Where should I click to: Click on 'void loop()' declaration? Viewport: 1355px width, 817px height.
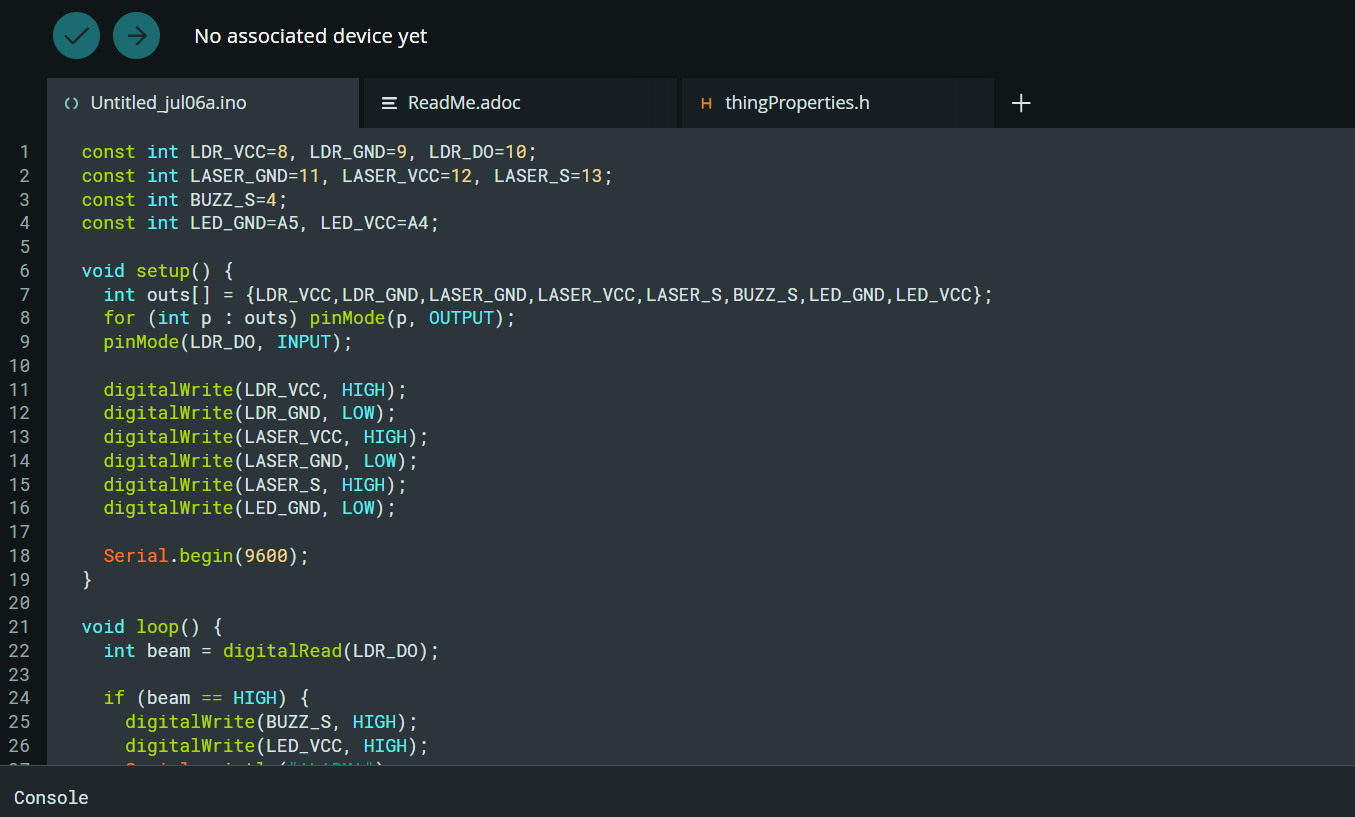[141, 627]
